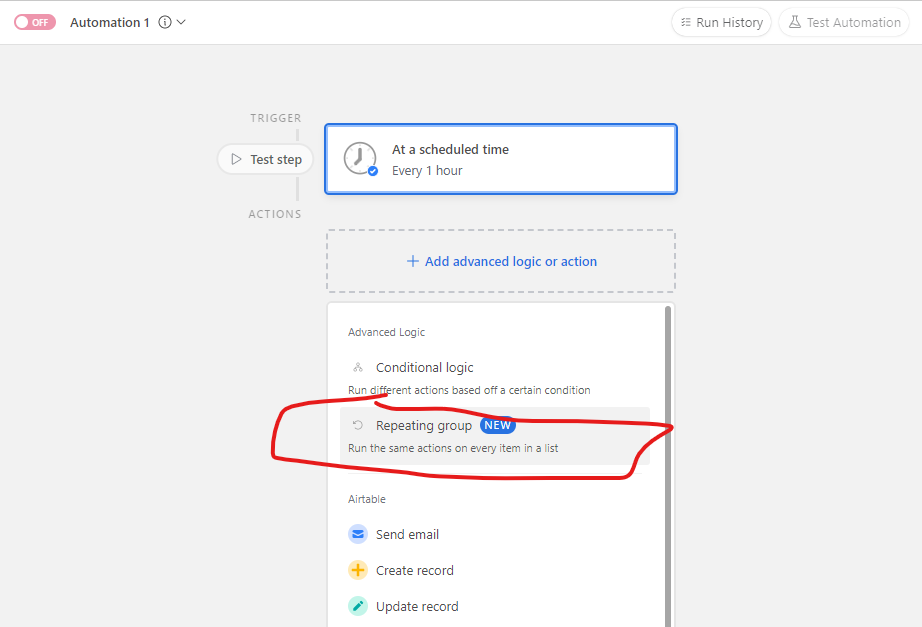This screenshot has height=627, width=922.
Task: Click 'Run the same actions on every item' description
Action: click(453, 448)
